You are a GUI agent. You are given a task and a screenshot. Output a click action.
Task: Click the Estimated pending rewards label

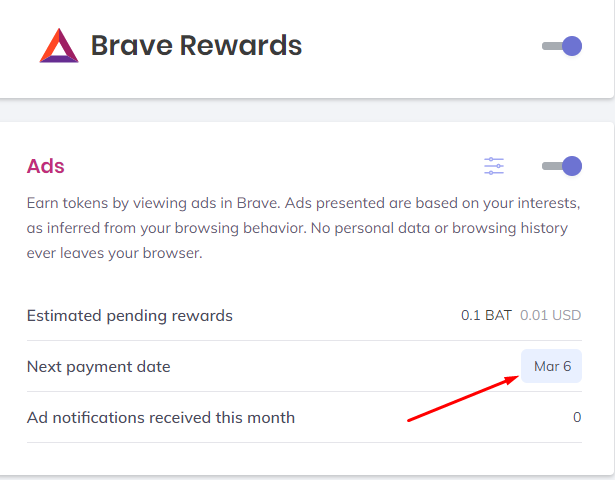point(129,316)
